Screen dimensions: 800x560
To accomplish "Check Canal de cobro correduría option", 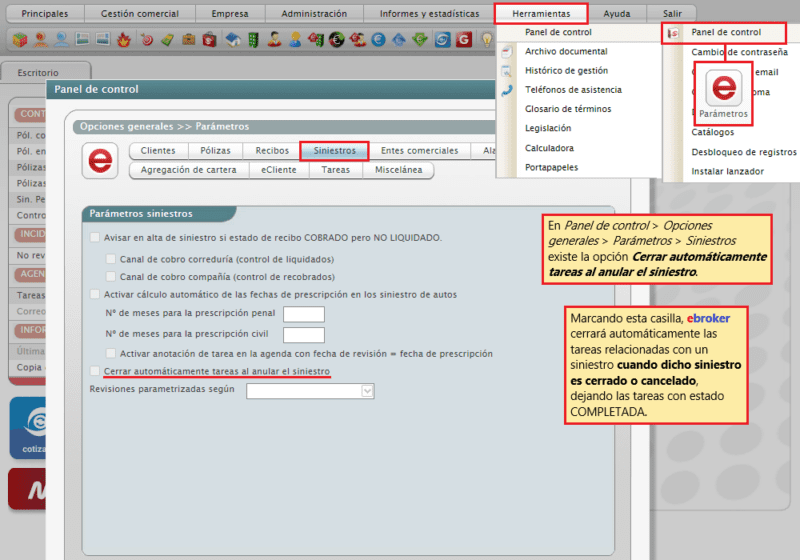I will (x=111, y=259).
